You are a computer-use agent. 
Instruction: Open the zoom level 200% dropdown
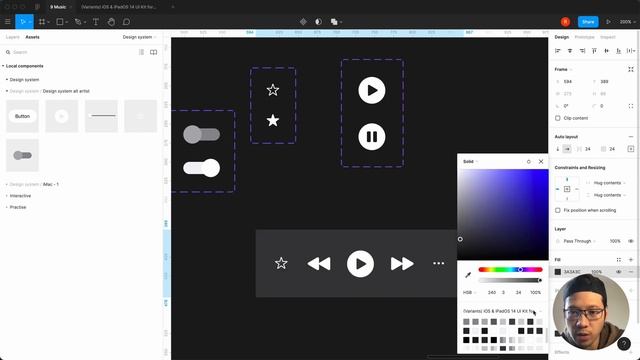(x=627, y=22)
